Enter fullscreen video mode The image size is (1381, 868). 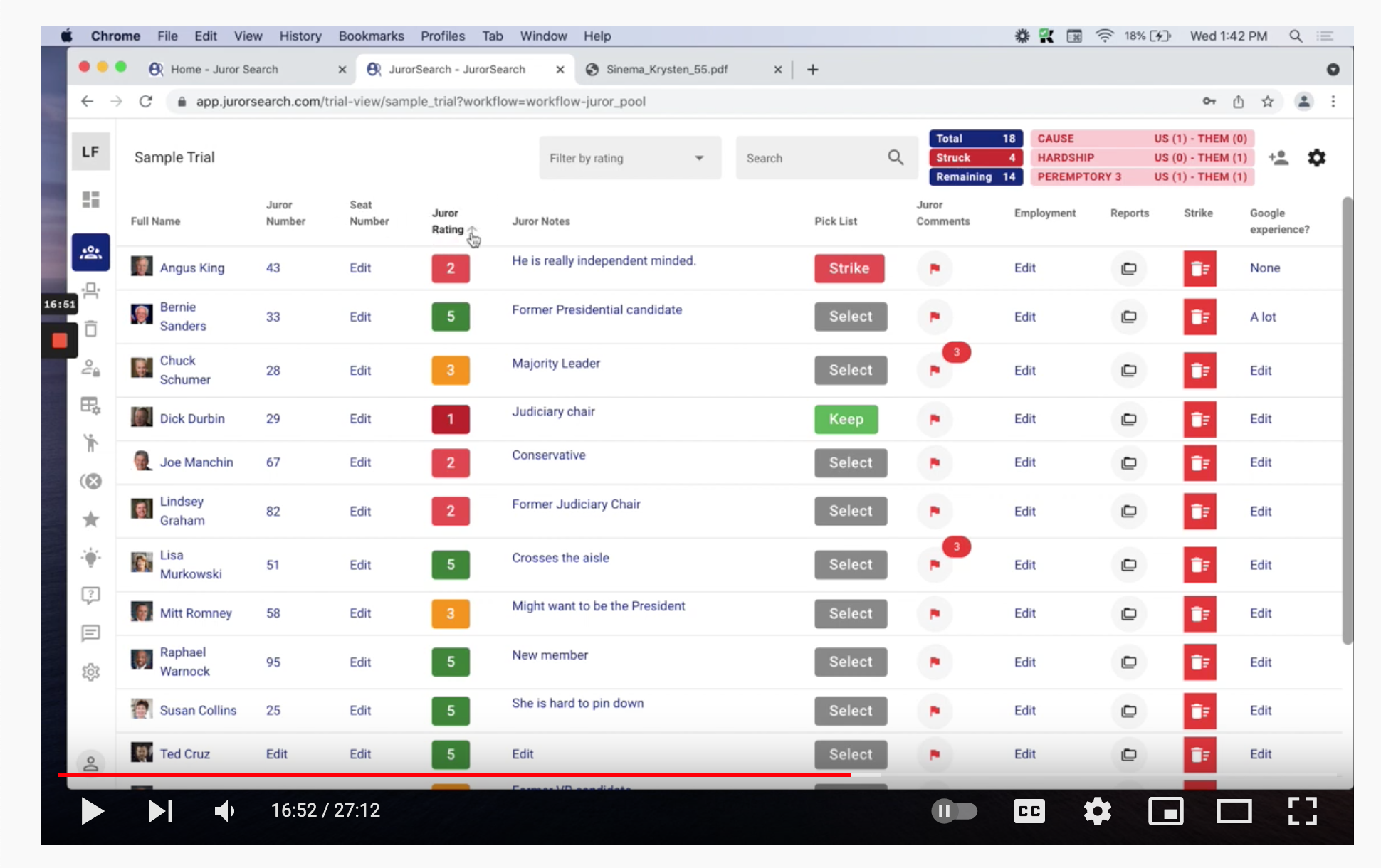point(1303,811)
